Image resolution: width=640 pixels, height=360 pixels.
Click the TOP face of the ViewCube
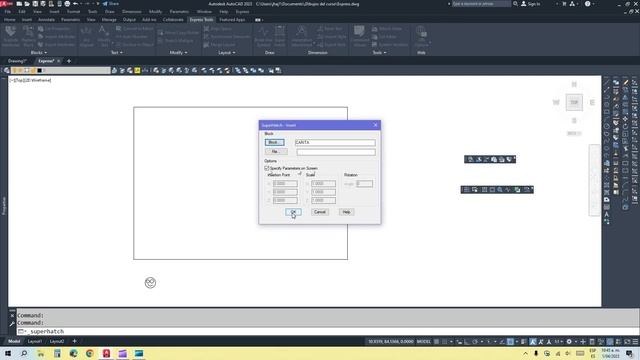pos(574,102)
